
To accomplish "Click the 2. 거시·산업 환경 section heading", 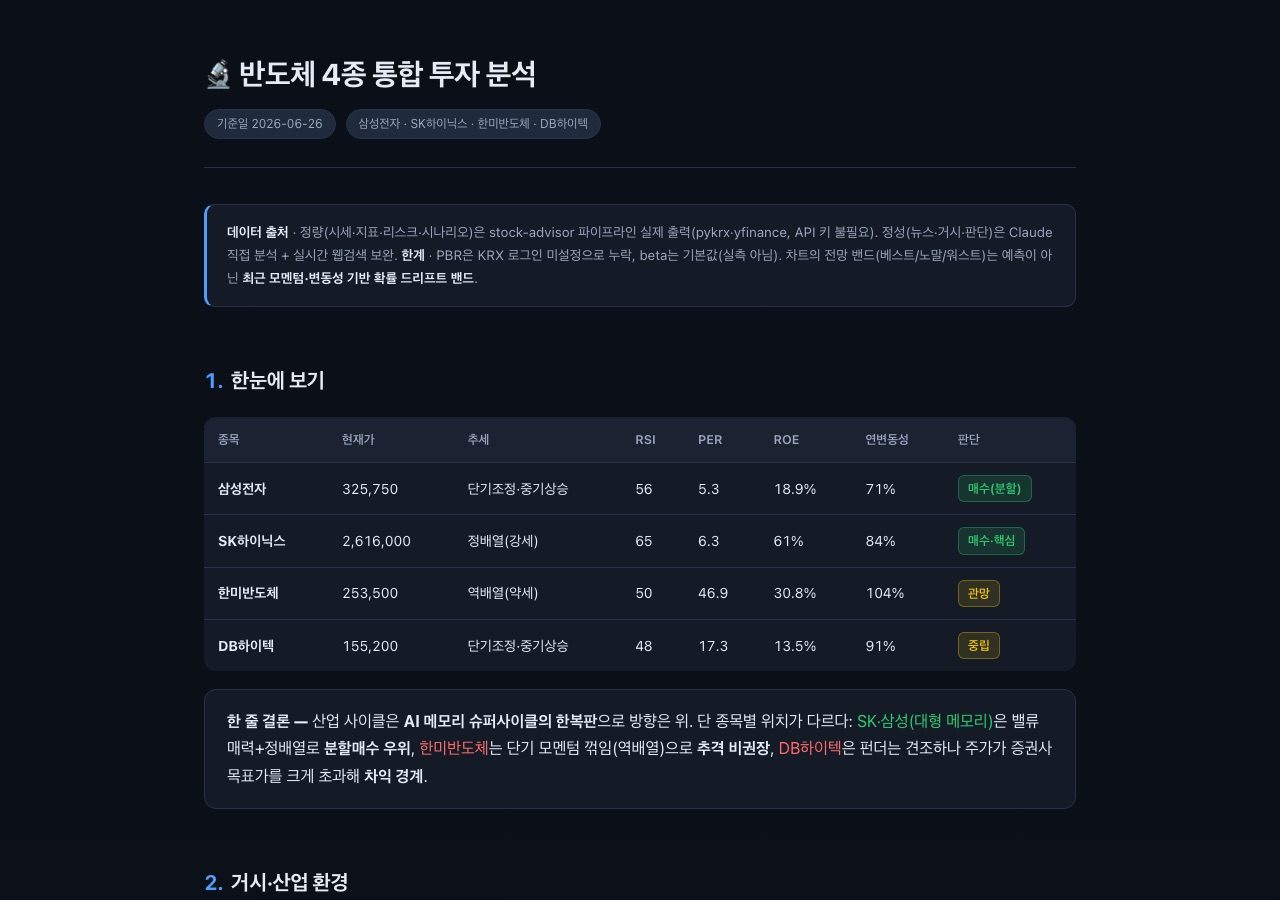I will pyautogui.click(x=277, y=882).
